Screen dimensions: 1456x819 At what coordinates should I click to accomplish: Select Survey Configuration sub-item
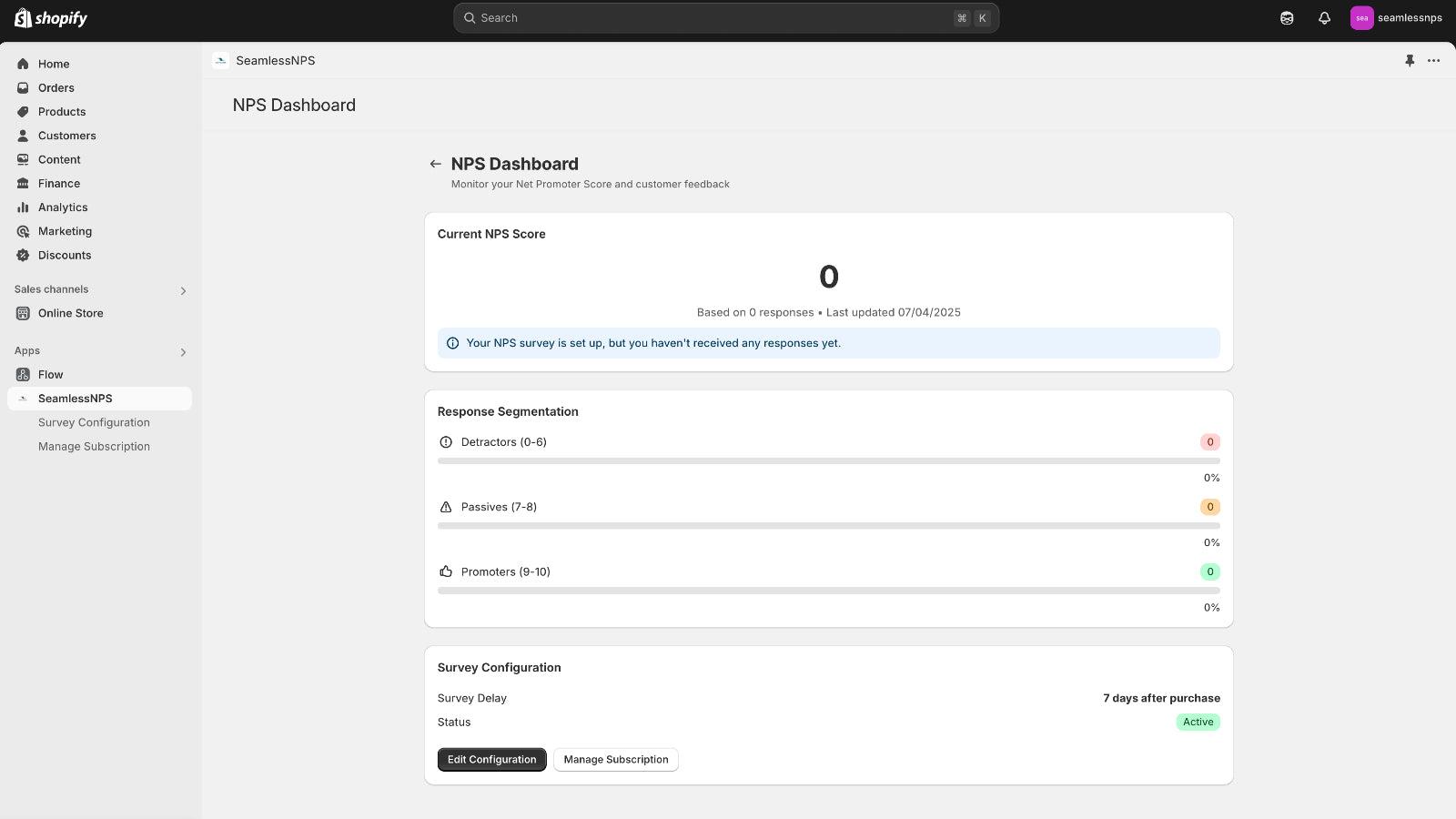tap(94, 422)
